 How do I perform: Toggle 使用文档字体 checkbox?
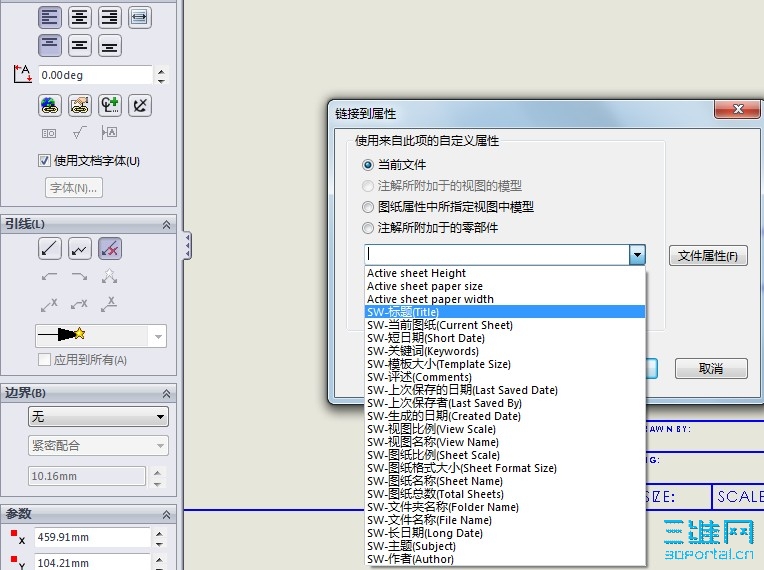pyautogui.click(x=44, y=160)
